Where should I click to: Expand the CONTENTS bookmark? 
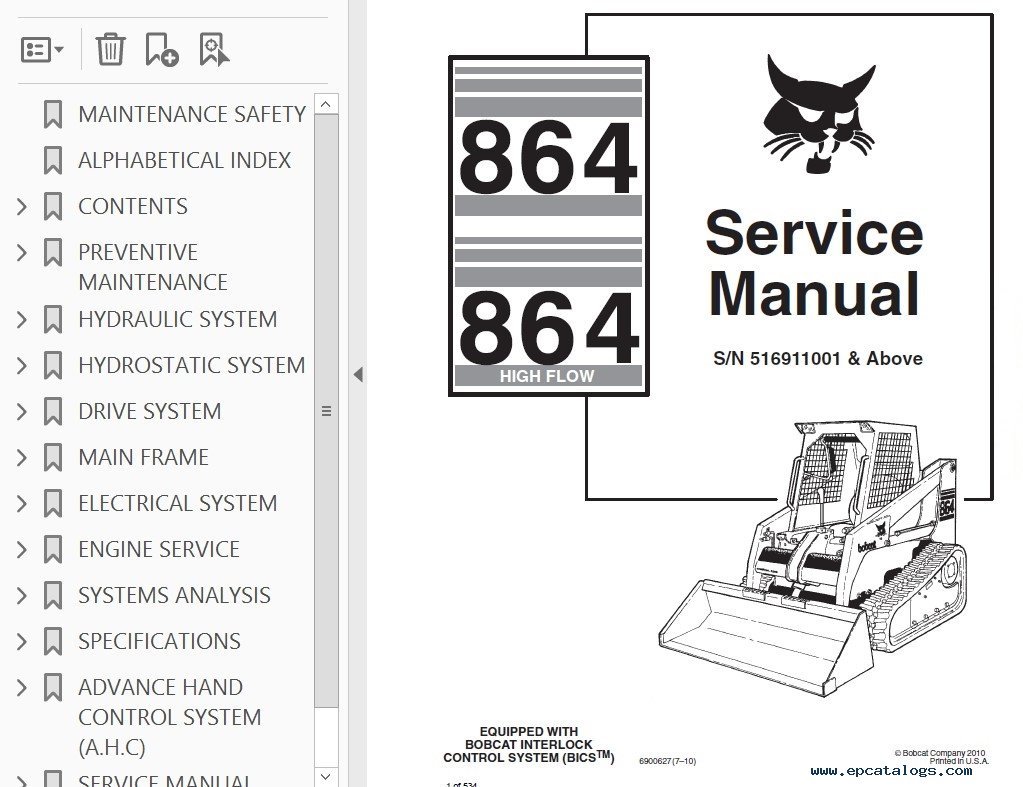coord(22,207)
